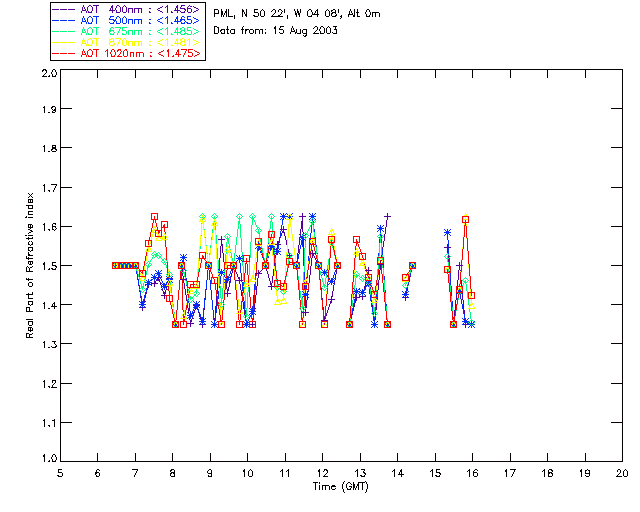Click the 'Real Part of Refractive index' axis title
640x512 pixels.
(29, 265)
